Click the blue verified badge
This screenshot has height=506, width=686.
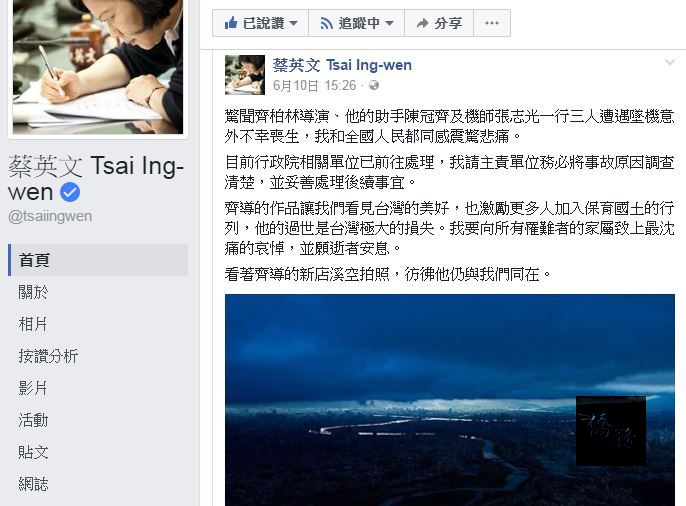(x=70, y=192)
